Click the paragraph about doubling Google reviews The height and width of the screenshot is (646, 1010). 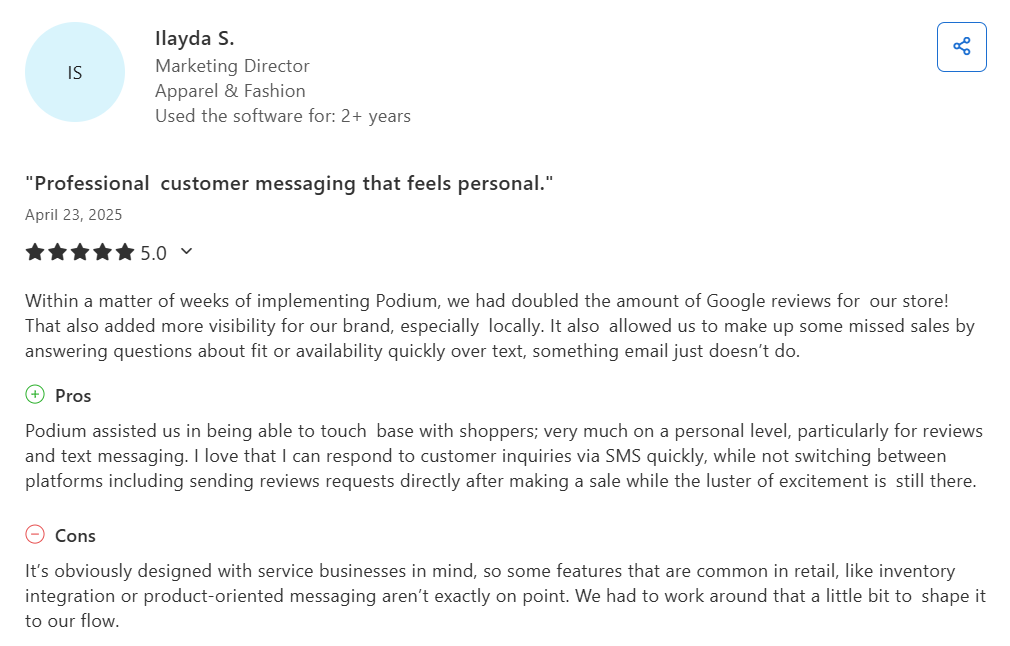click(x=500, y=326)
